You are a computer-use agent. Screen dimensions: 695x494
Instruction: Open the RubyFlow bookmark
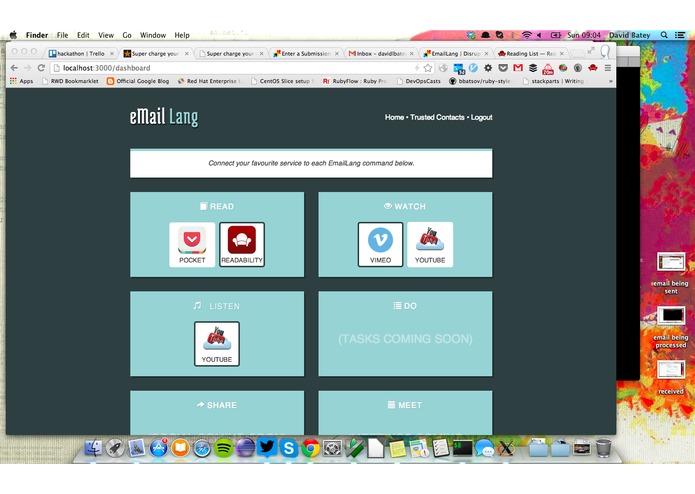(355, 81)
